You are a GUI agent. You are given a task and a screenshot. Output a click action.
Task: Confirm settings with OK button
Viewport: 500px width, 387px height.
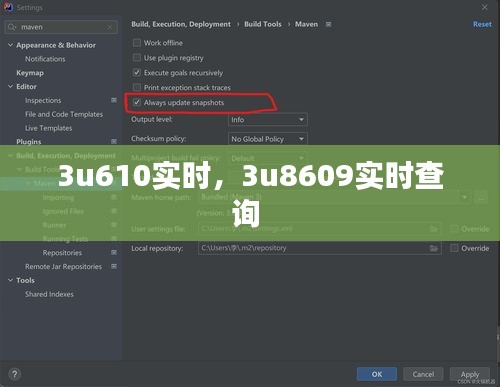coord(377,374)
